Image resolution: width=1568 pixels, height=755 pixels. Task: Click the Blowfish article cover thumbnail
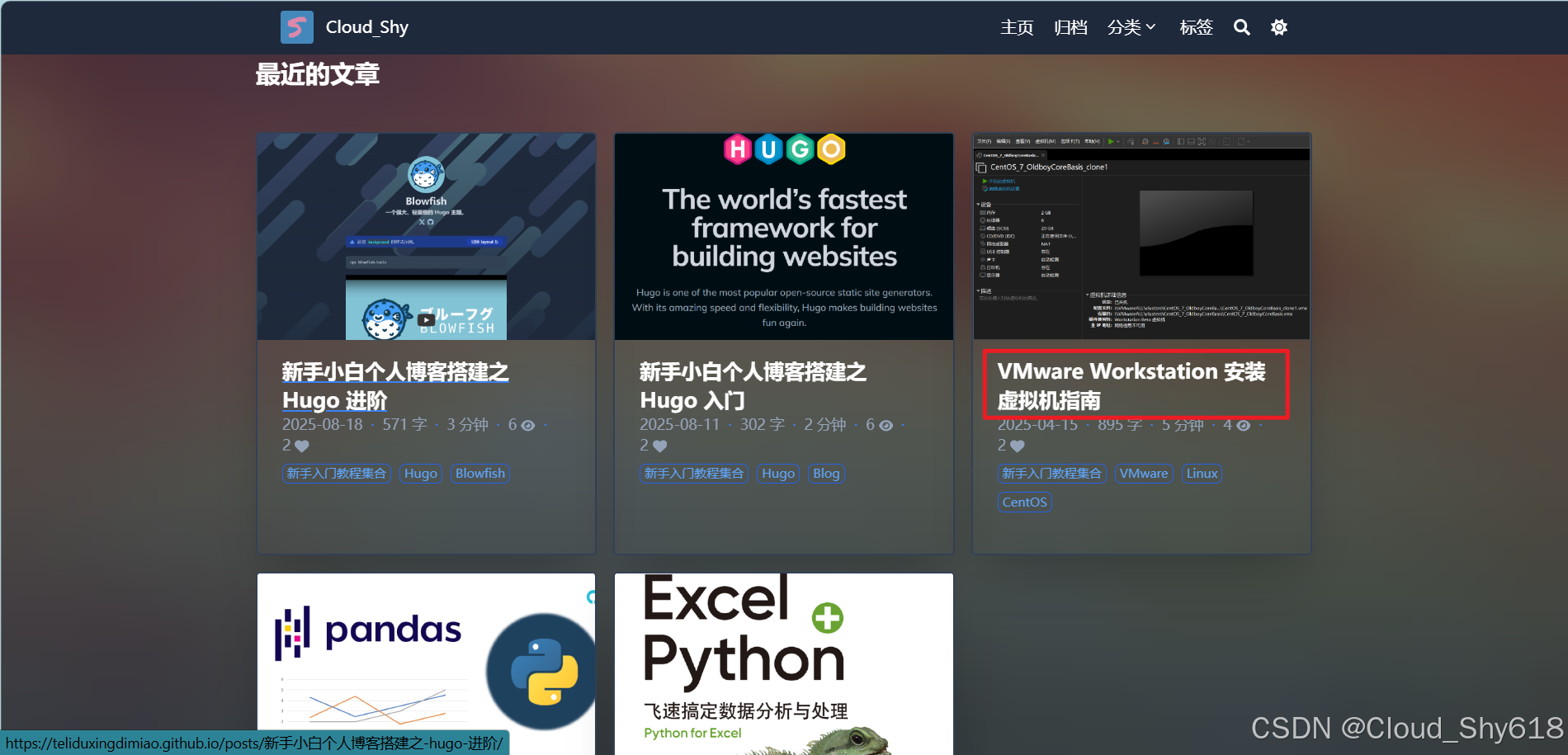tap(426, 237)
